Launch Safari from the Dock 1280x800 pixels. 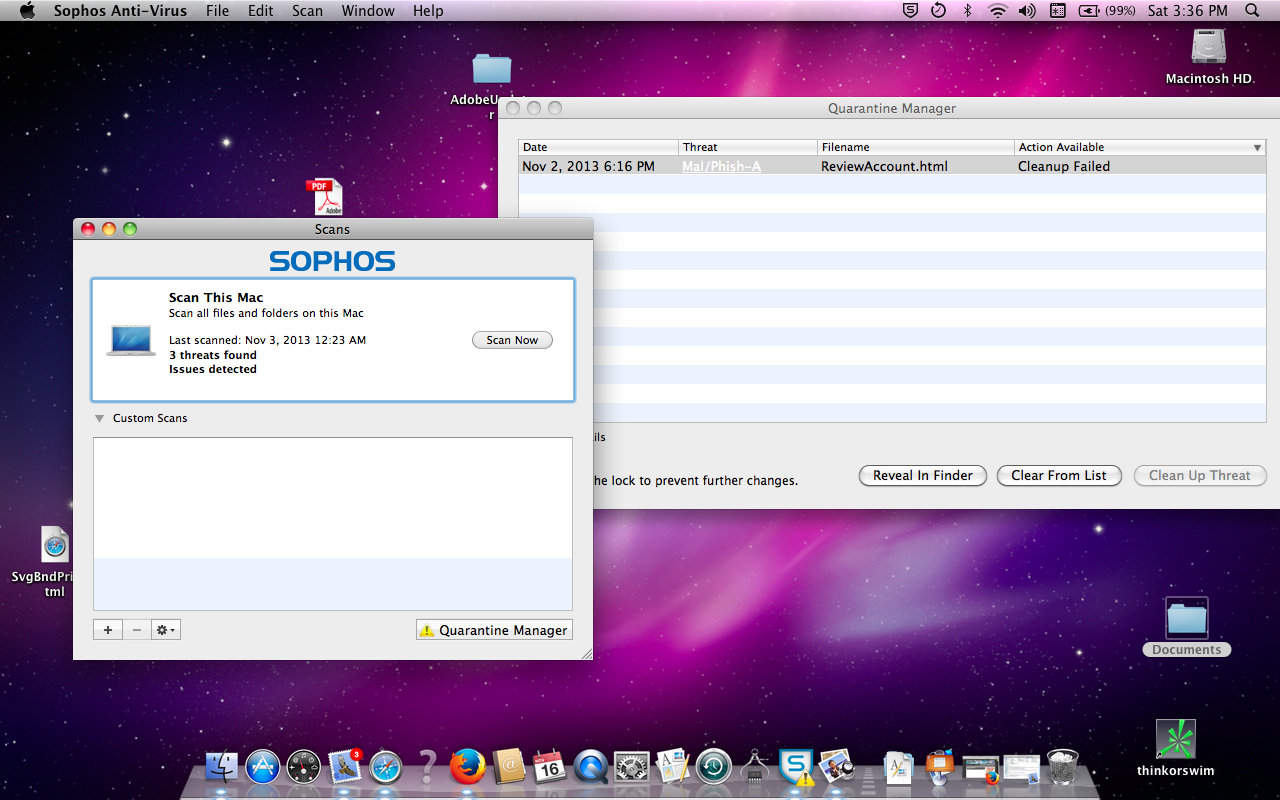[x=386, y=767]
